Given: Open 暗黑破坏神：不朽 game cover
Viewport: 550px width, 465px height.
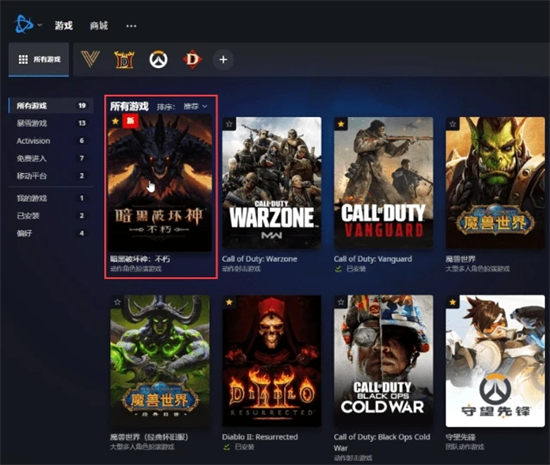Looking at the screenshot, I should [x=160, y=182].
